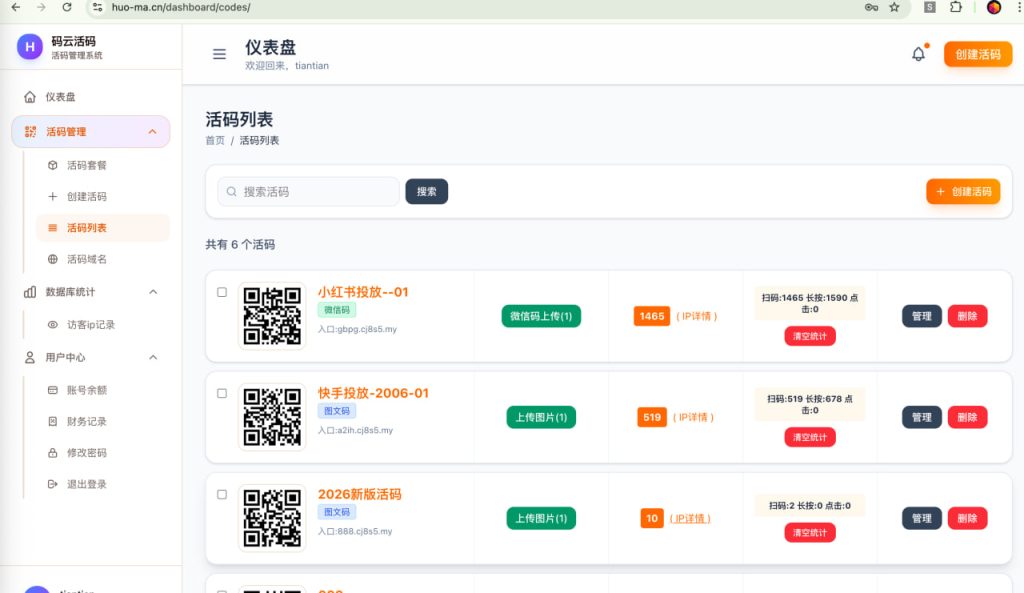Click the lock icon for 修改密码

click(53, 453)
